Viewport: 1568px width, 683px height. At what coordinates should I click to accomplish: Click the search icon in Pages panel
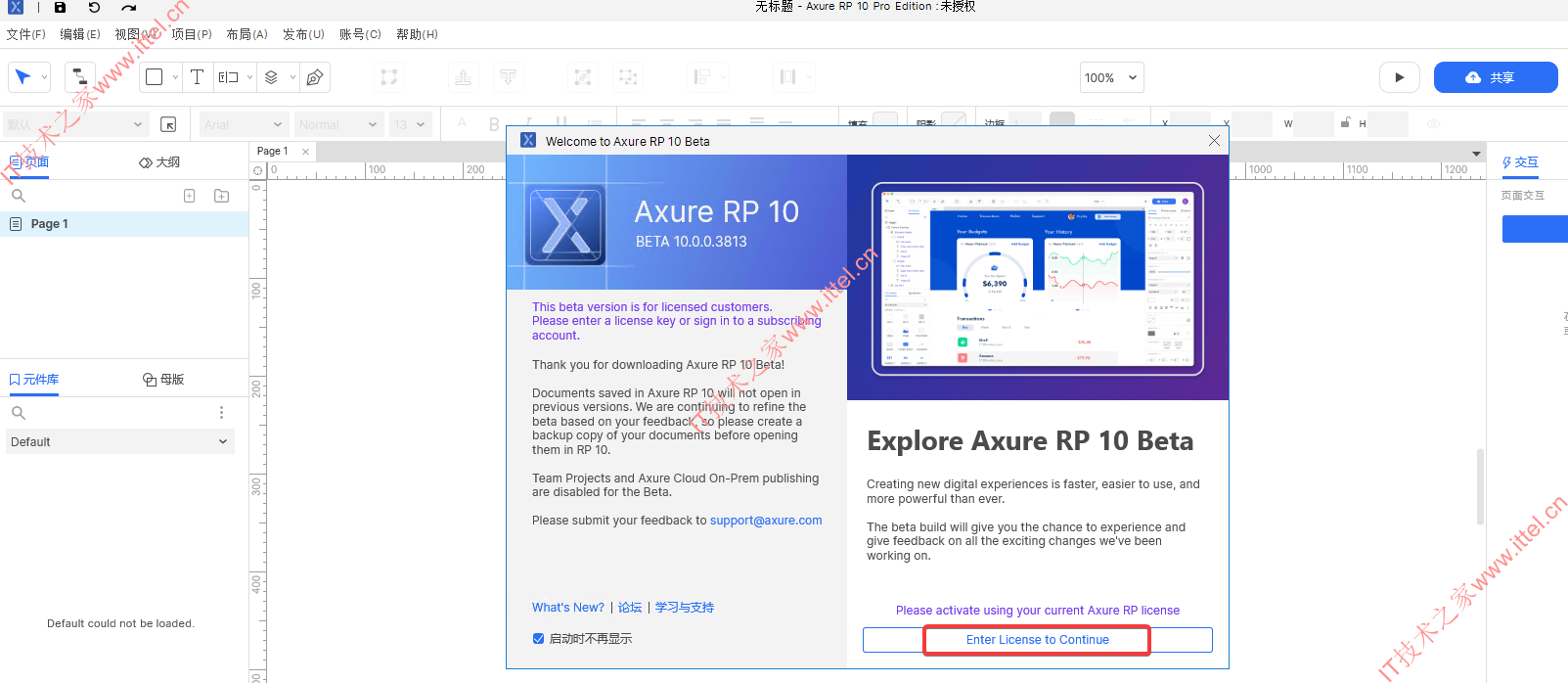tap(19, 196)
